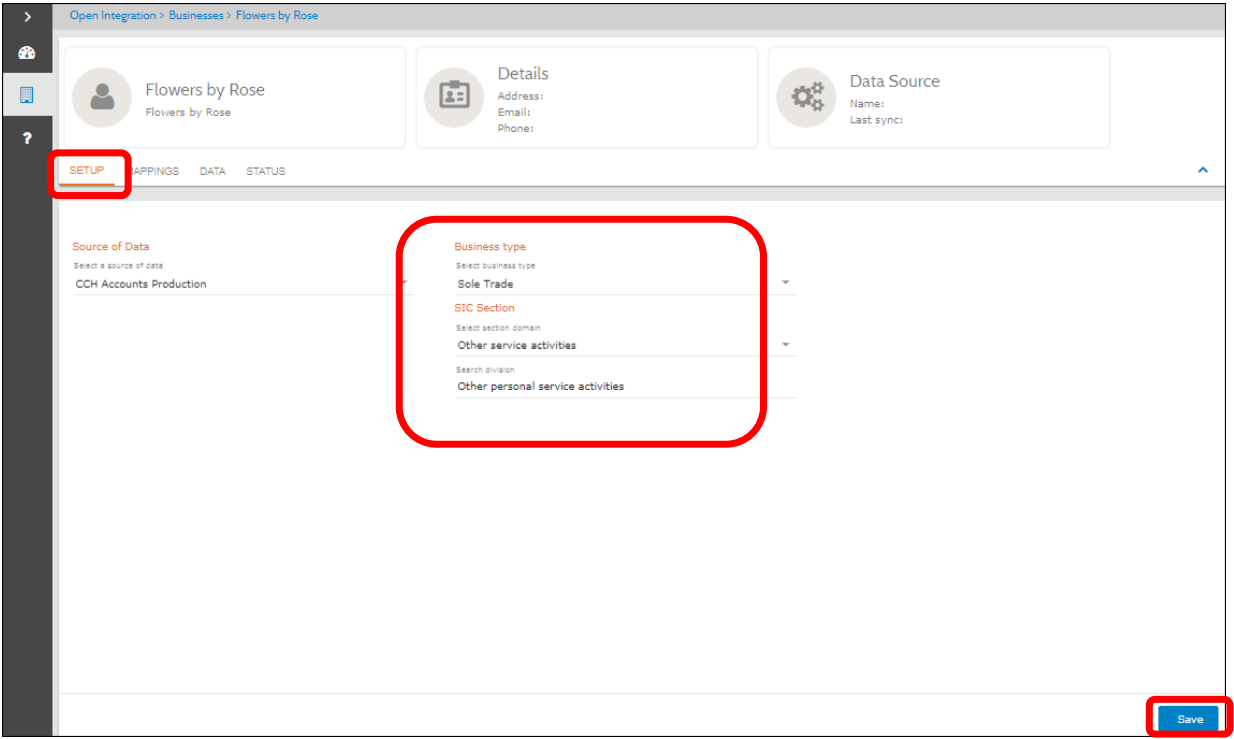1234x739 pixels.
Task: Switch to the SETUP tab
Action: point(87,171)
